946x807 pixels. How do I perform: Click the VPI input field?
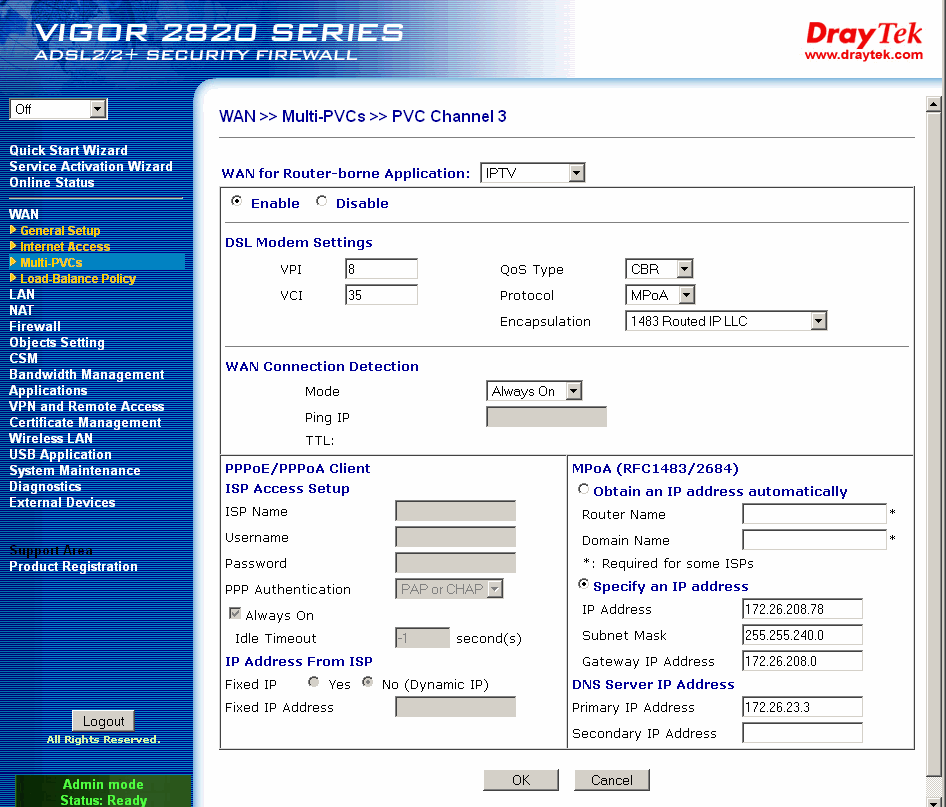tap(381, 269)
